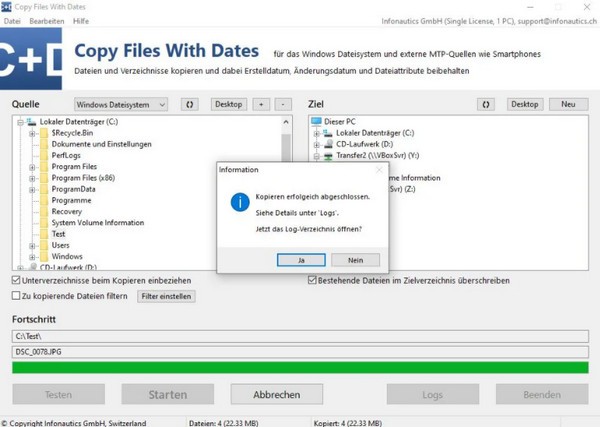Expand the Program Files folder node
600x427 pixels.
[x=33, y=167]
